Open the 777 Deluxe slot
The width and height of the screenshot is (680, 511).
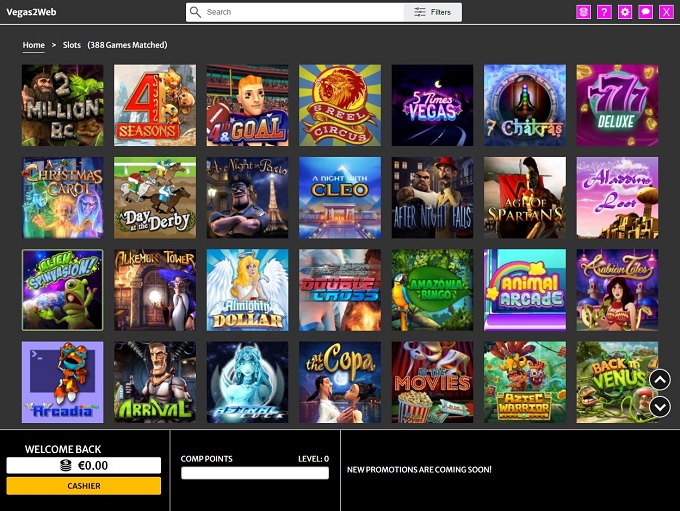coord(617,105)
